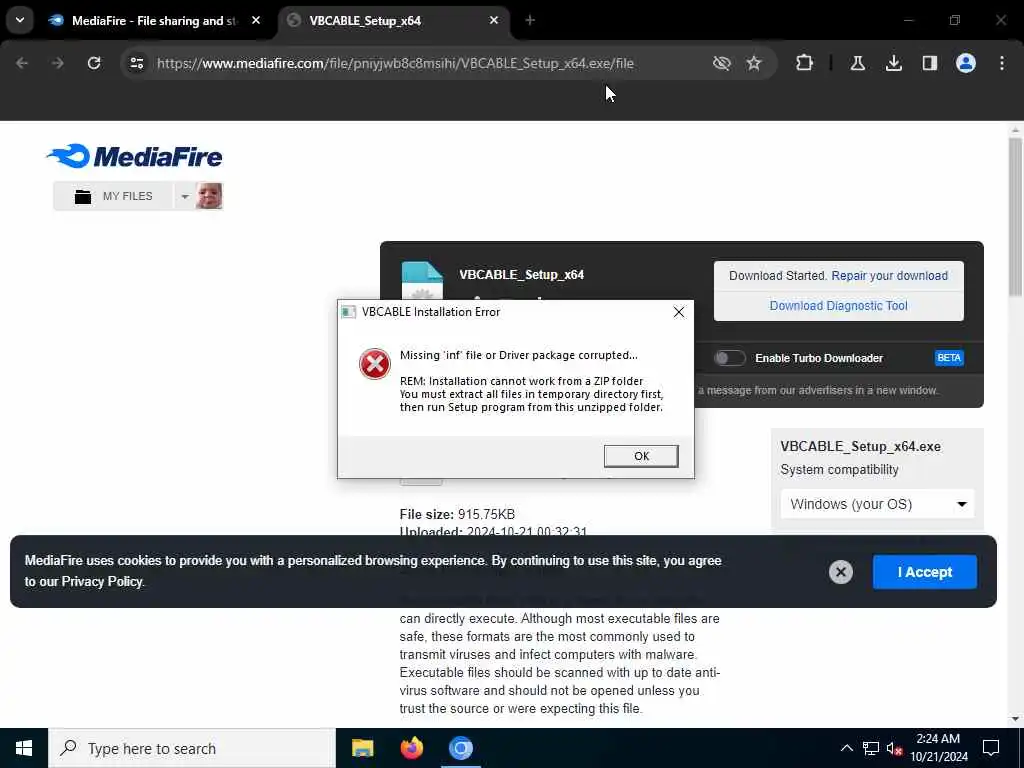The image size is (1024, 768).
Task: Click the mediafire.com URL address field
Action: (x=395, y=63)
